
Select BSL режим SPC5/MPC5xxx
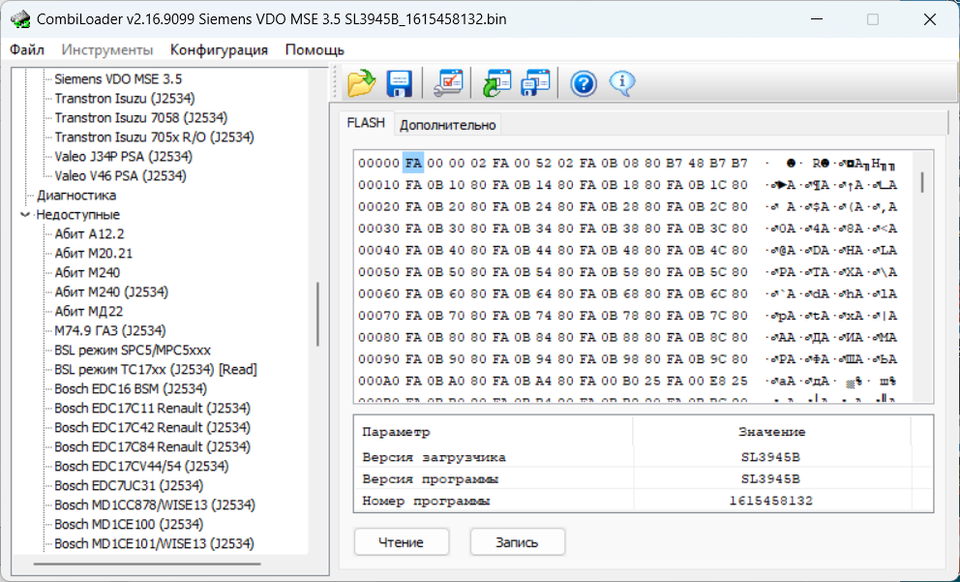132,350
